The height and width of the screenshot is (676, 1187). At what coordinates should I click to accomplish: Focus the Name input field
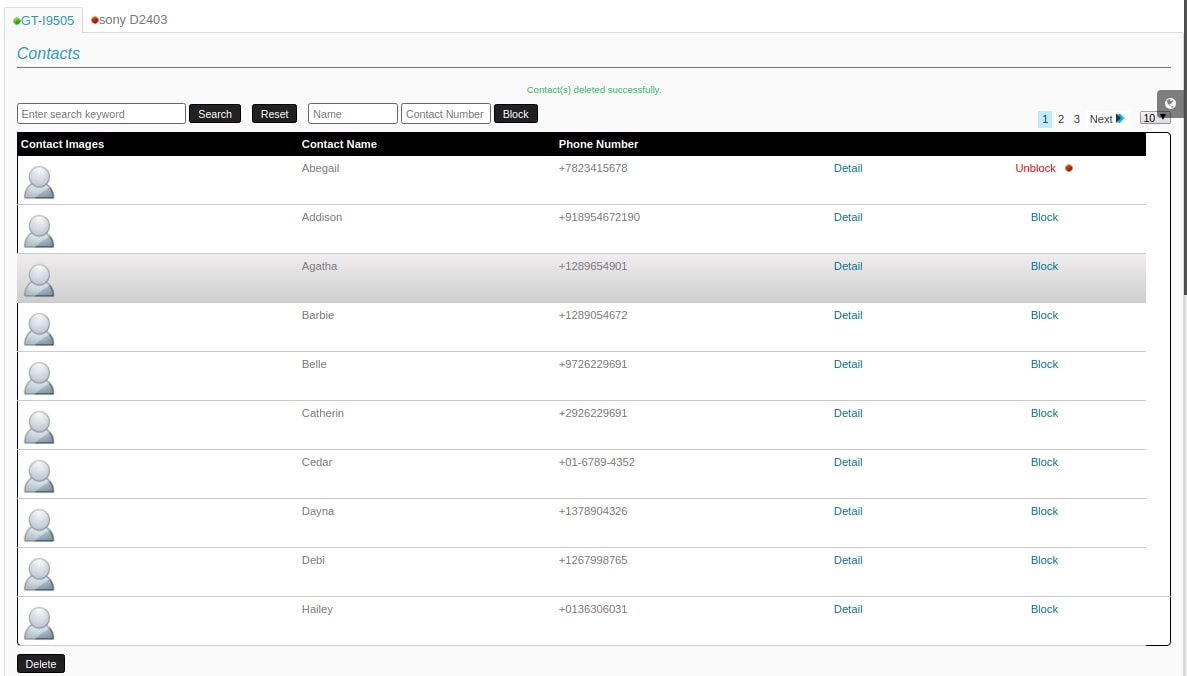[353, 114]
